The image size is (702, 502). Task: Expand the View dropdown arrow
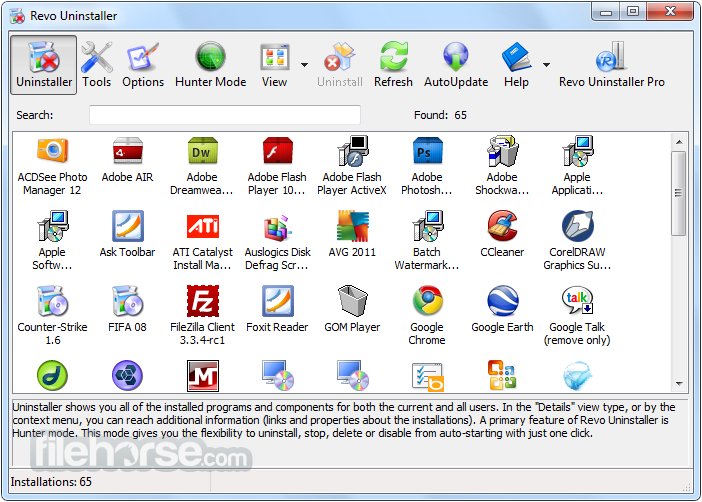304,65
